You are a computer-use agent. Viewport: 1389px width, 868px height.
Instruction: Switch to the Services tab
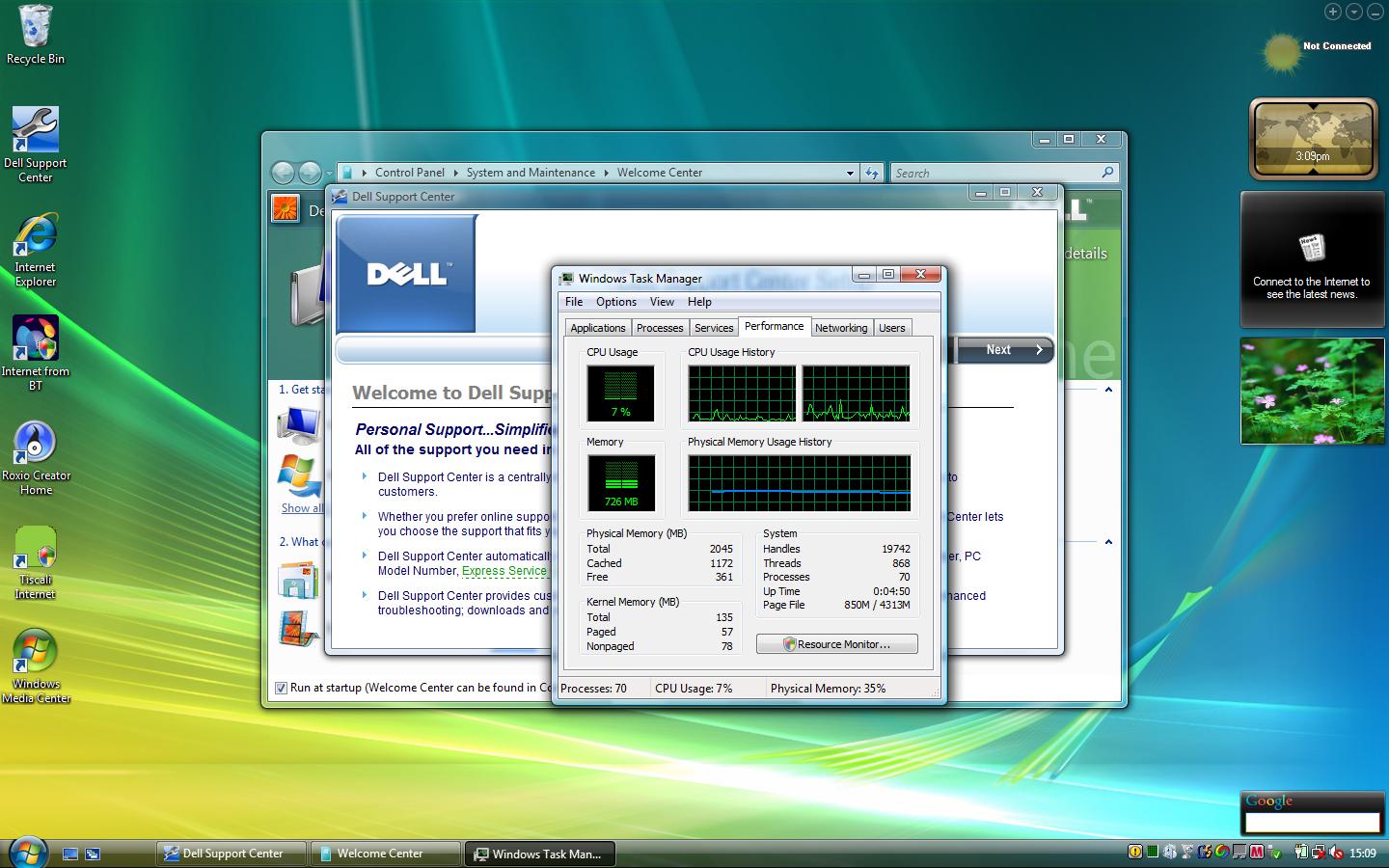714,328
